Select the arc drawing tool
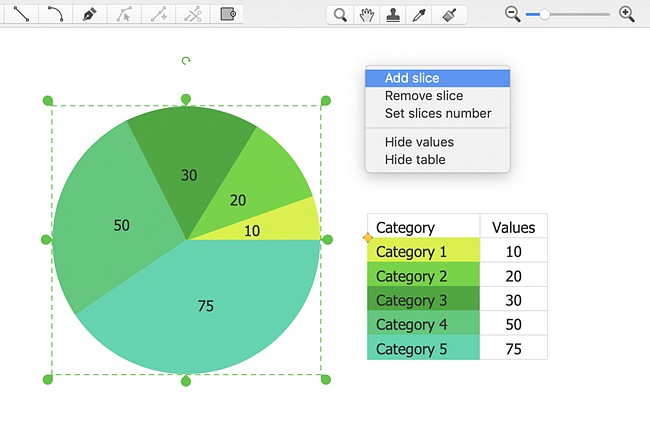This screenshot has height=433, width=650. [x=55, y=14]
